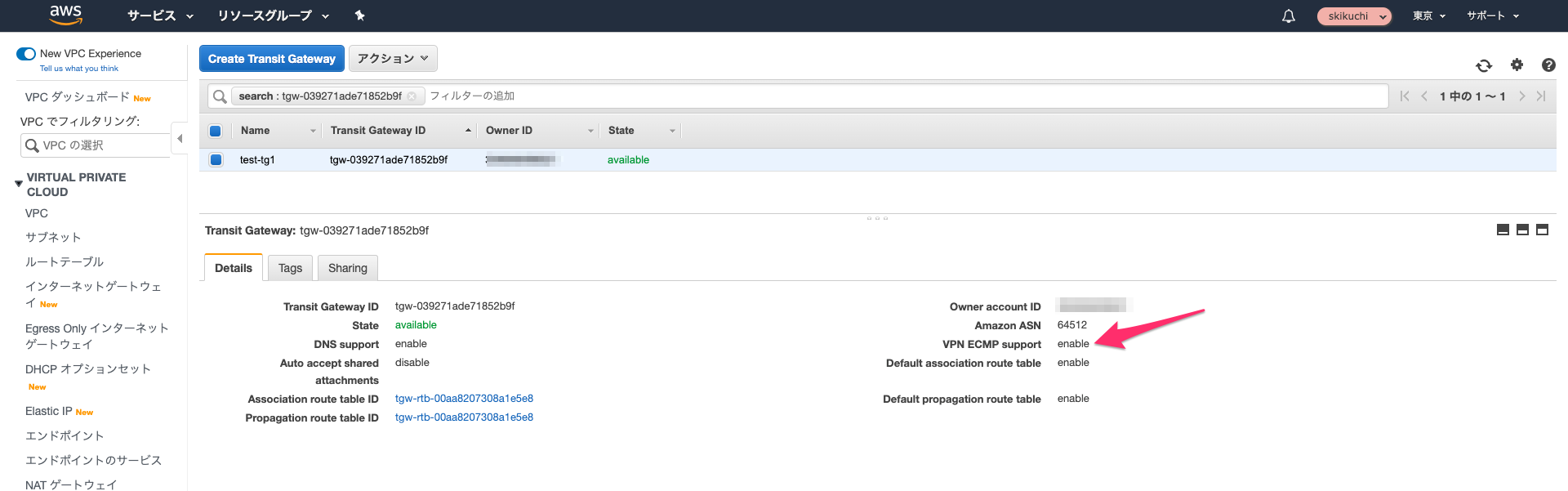Viewport: 1568px width, 491px height.
Task: Sort by the State column header
Action: 640,131
